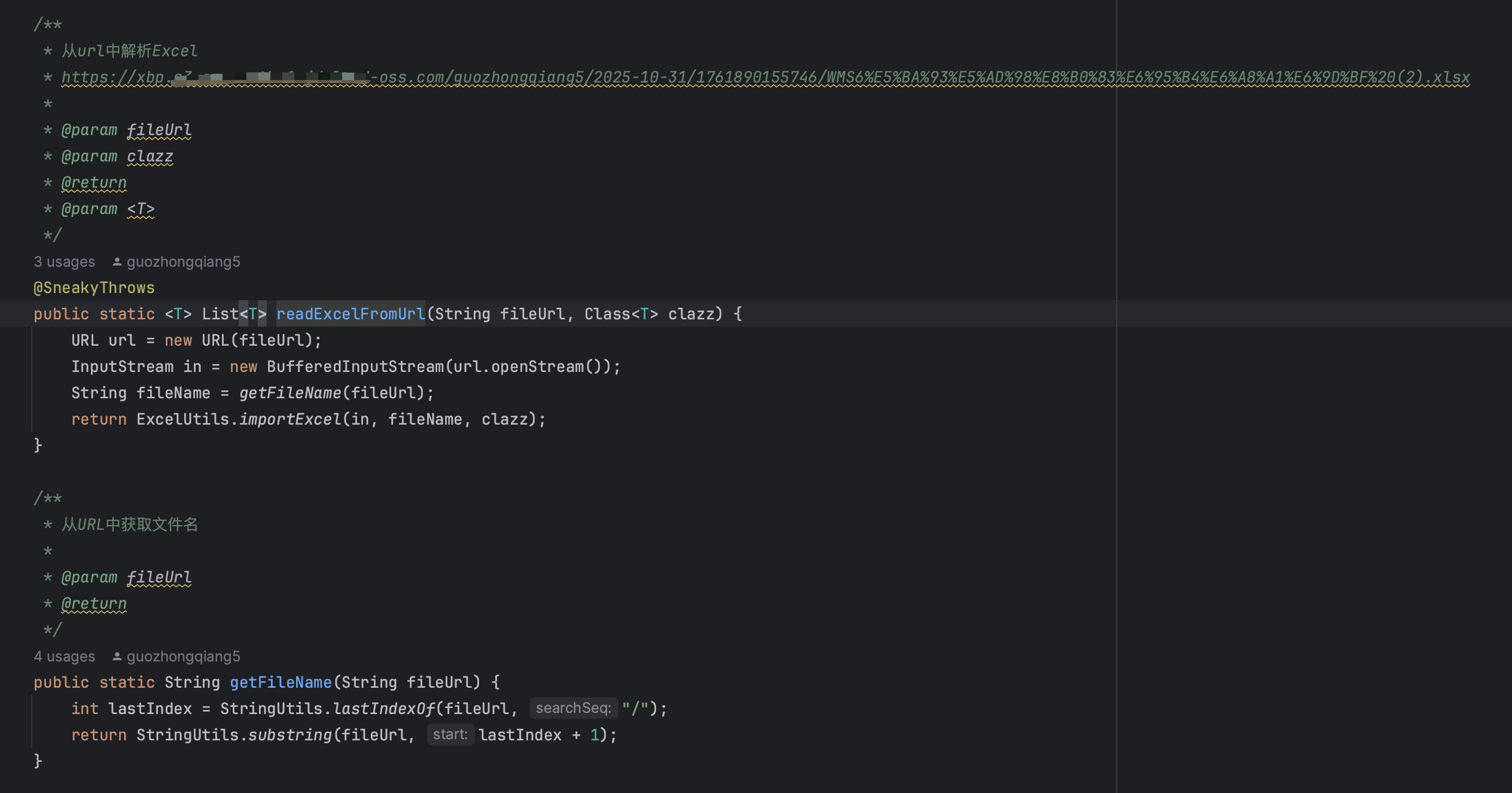Open the '4 usages' inlay hint
Image resolution: width=1512 pixels, height=793 pixels.
tap(65, 657)
